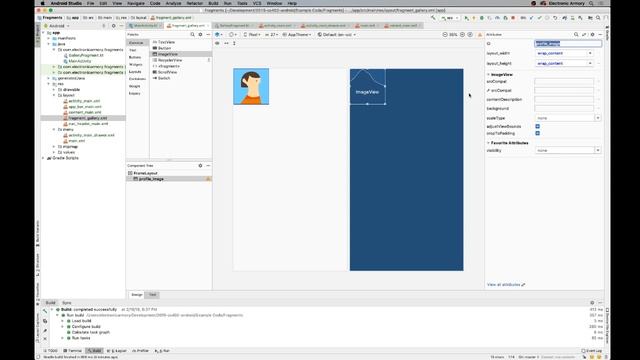
Task: Show layout warnings and errors icon
Action: click(x=480, y=35)
